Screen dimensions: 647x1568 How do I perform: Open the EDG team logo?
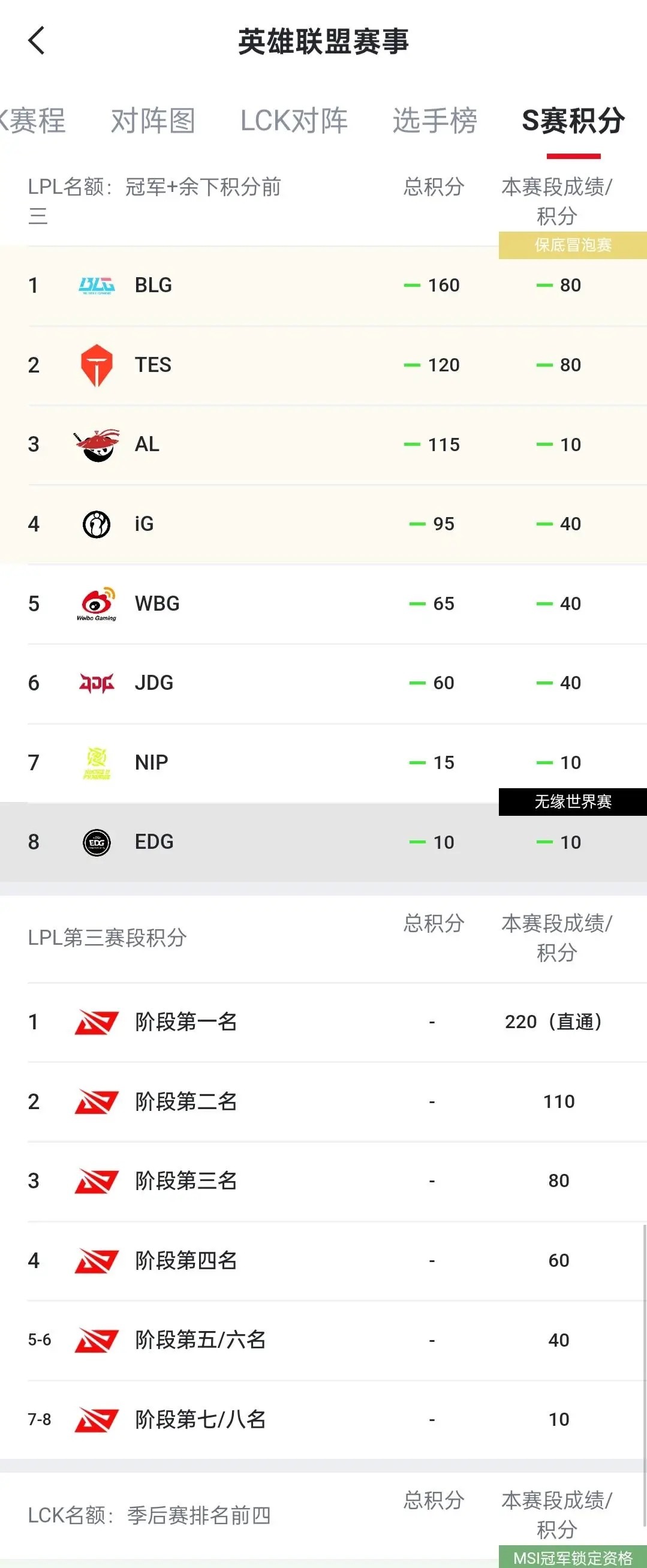[x=96, y=842]
